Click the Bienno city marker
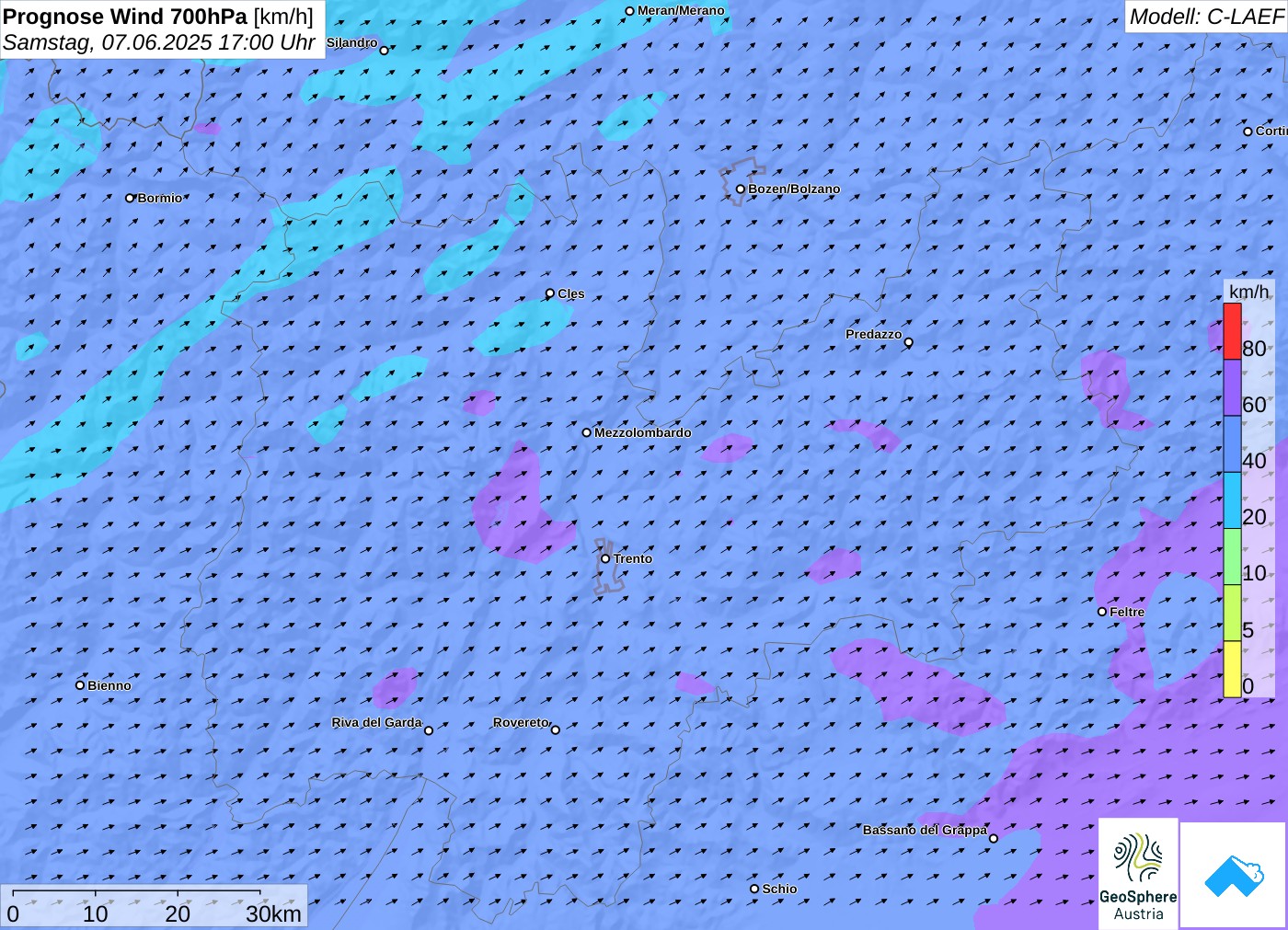This screenshot has height=930, width=1288. (x=80, y=685)
